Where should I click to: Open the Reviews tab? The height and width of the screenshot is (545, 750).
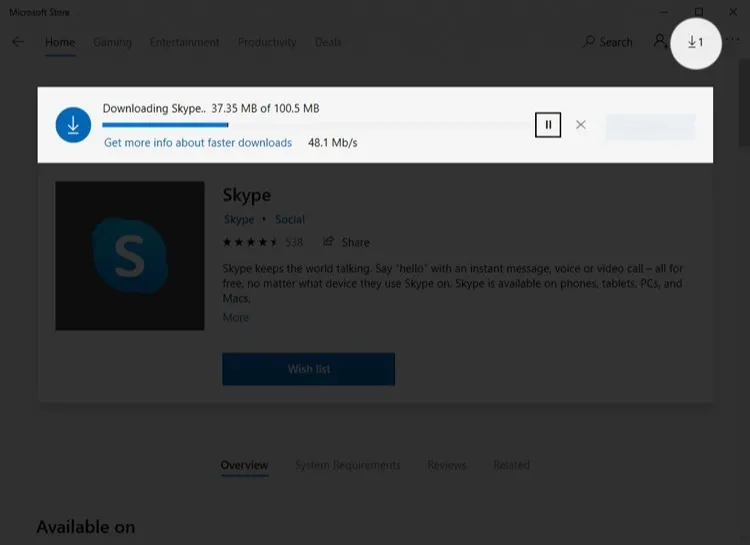447,465
